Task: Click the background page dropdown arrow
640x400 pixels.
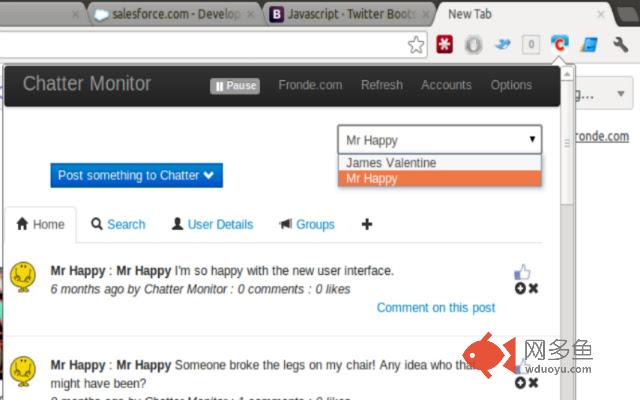Action: [x=621, y=94]
